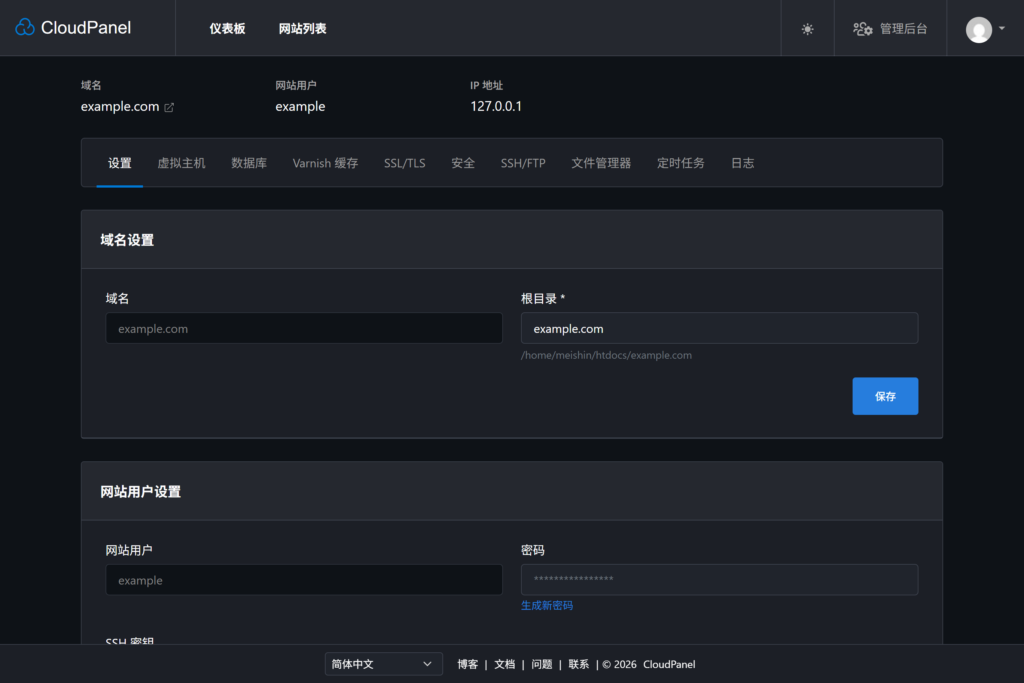Expand the user account dropdown arrow
The width and height of the screenshot is (1024, 683).
tap(1002, 28)
